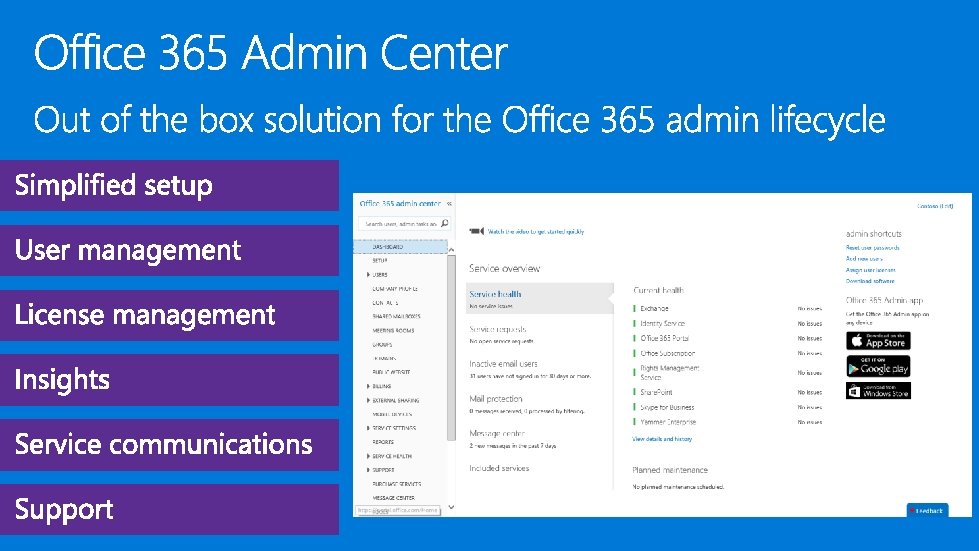This screenshot has width=979, height=551.
Task: Click the navigation pane scrollbar thumb
Action: (451, 348)
